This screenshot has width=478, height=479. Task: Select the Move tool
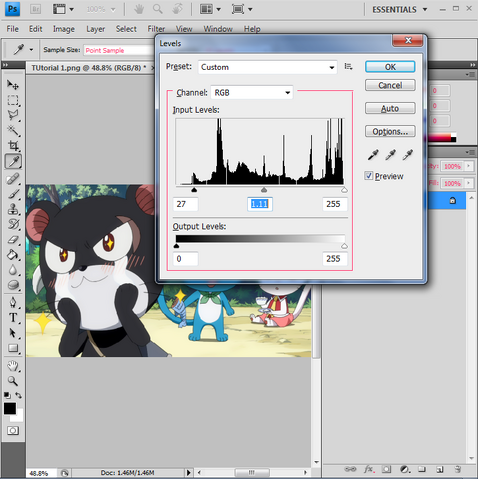pos(13,85)
